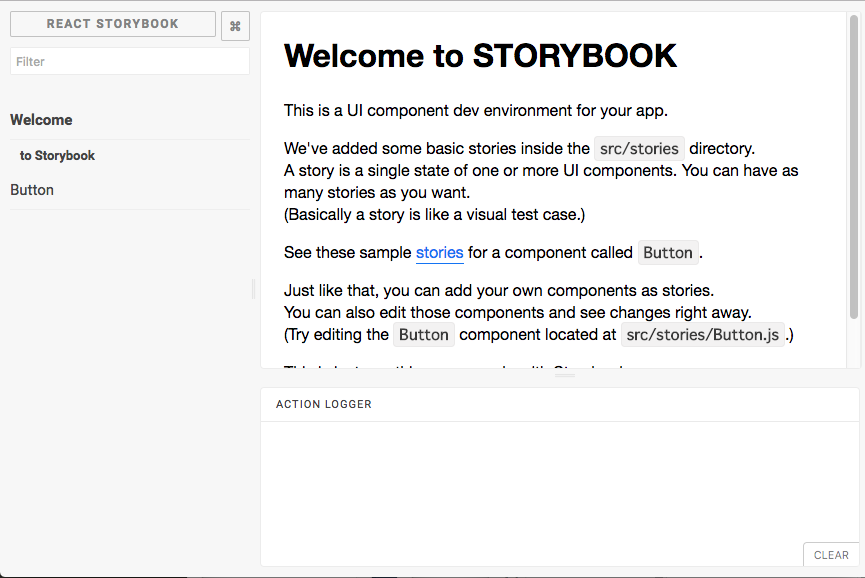This screenshot has height=578, width=865.
Task: Switch to the ACTION LOGGER tab
Action: tap(324, 404)
